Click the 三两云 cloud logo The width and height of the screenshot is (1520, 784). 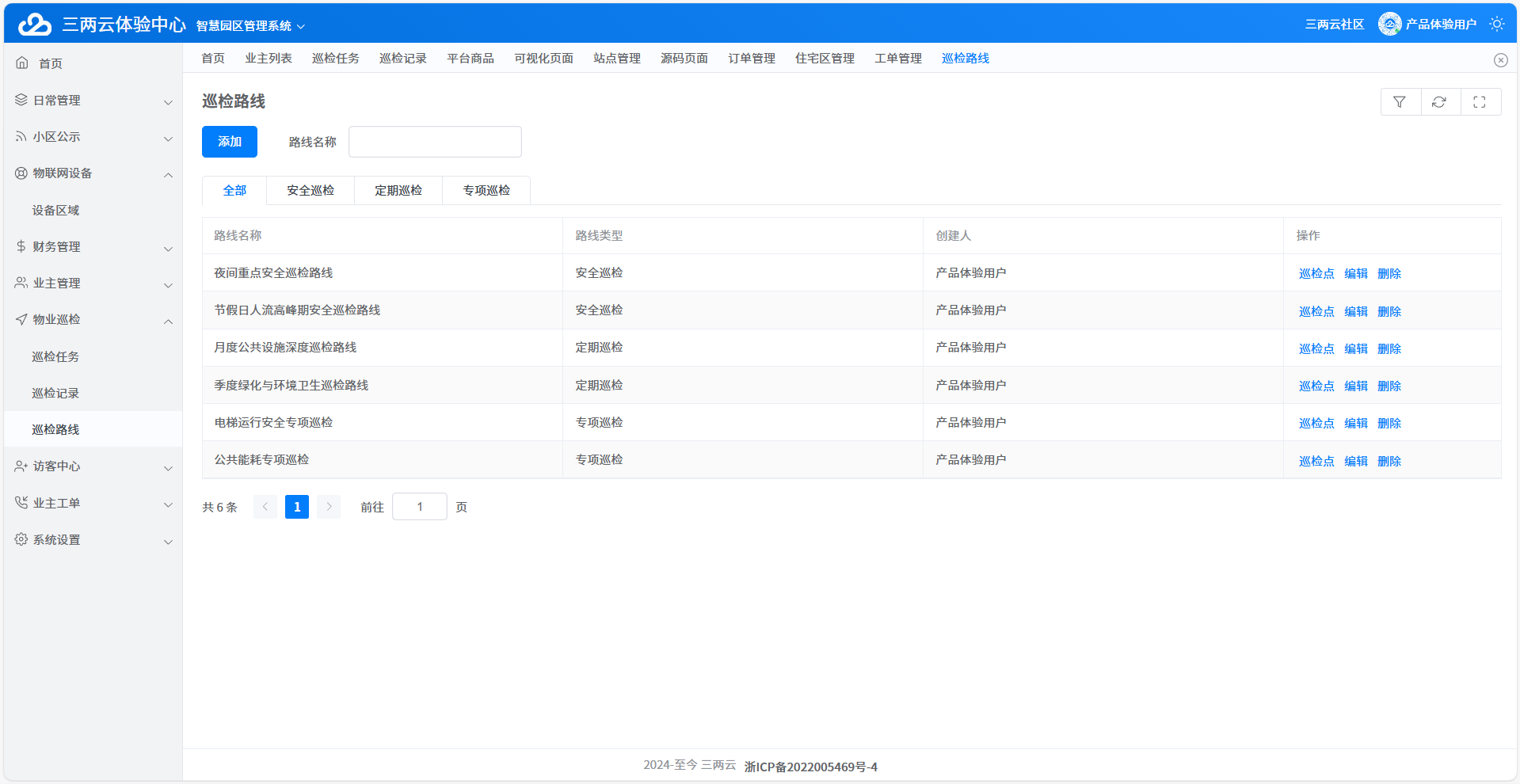pyautogui.click(x=33, y=23)
